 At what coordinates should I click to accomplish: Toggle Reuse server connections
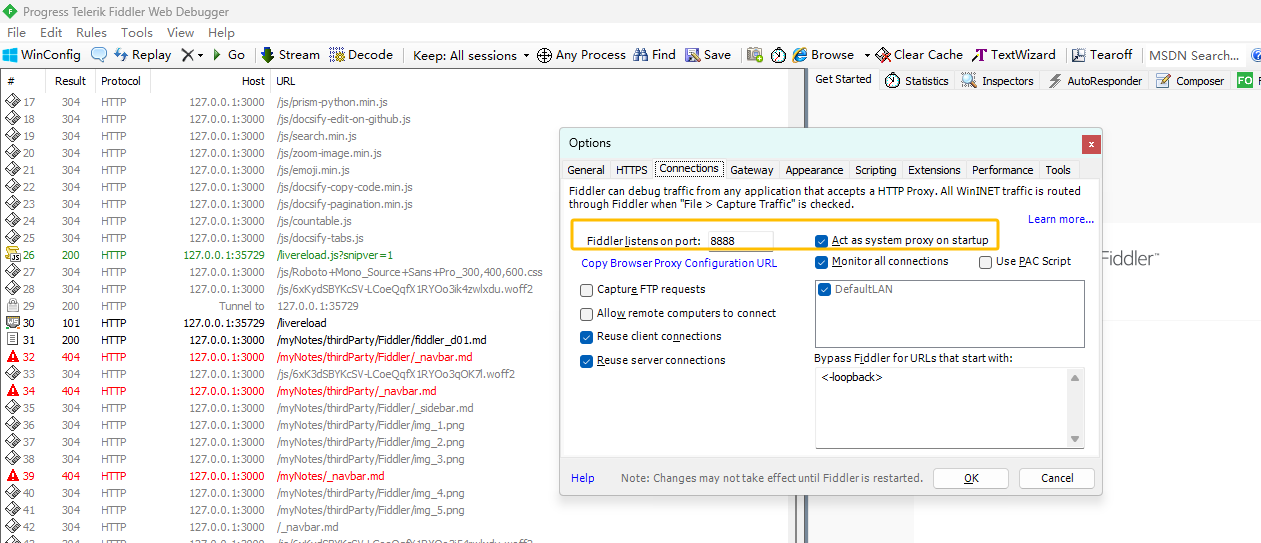click(x=587, y=361)
